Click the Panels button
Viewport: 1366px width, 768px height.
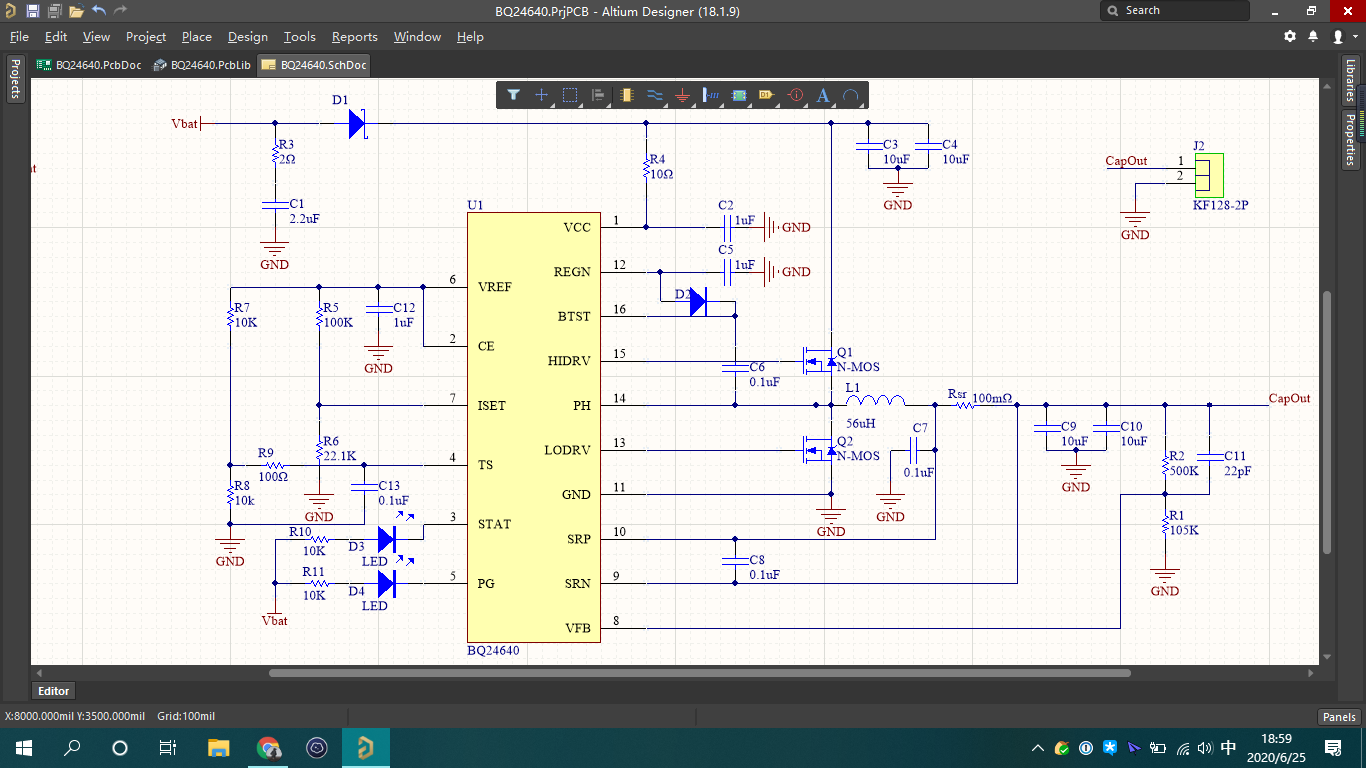1339,716
